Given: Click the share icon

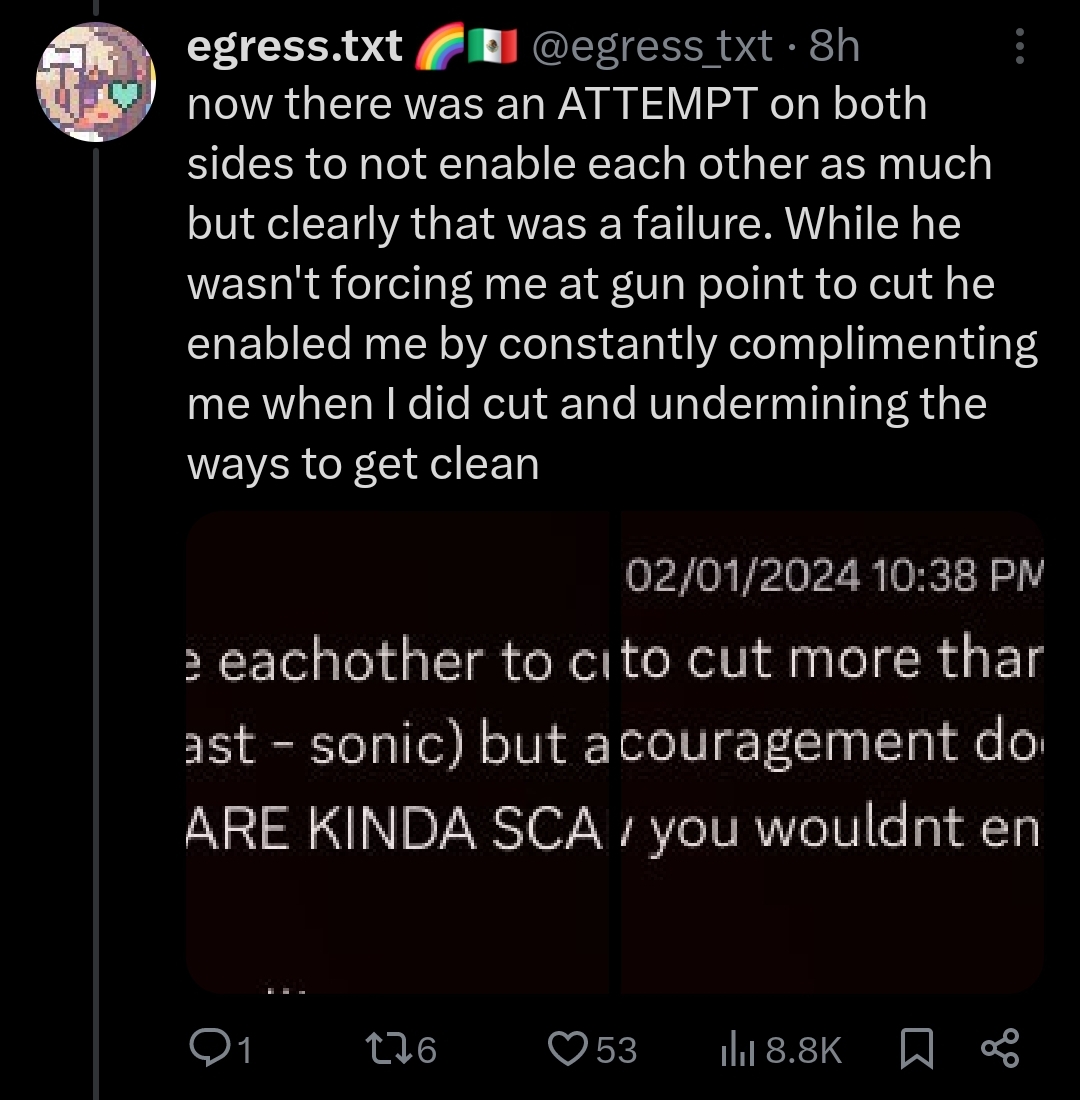Looking at the screenshot, I should coord(999,1048).
